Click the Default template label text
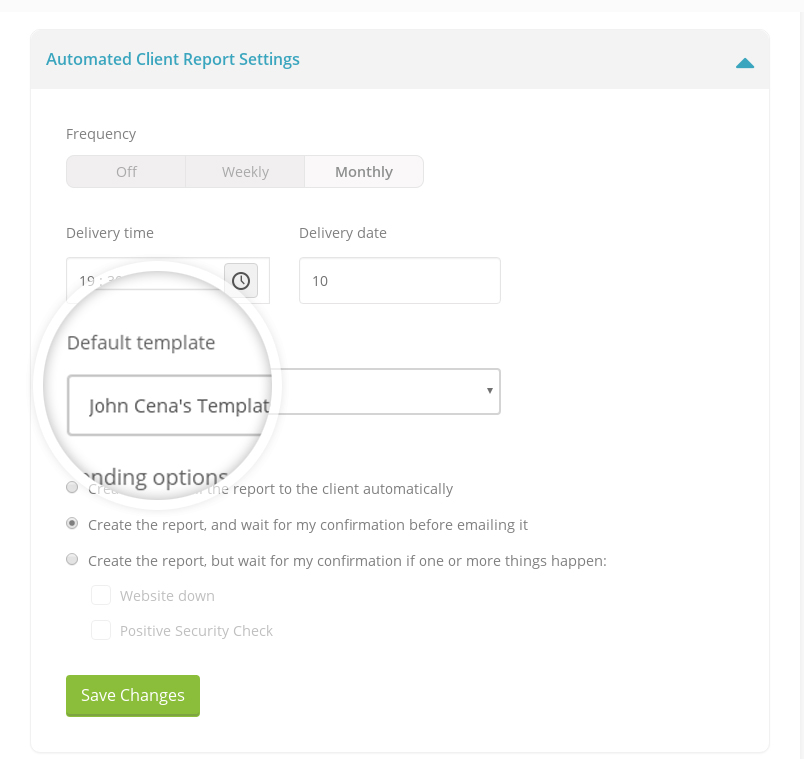This screenshot has height=759, width=804. click(141, 343)
